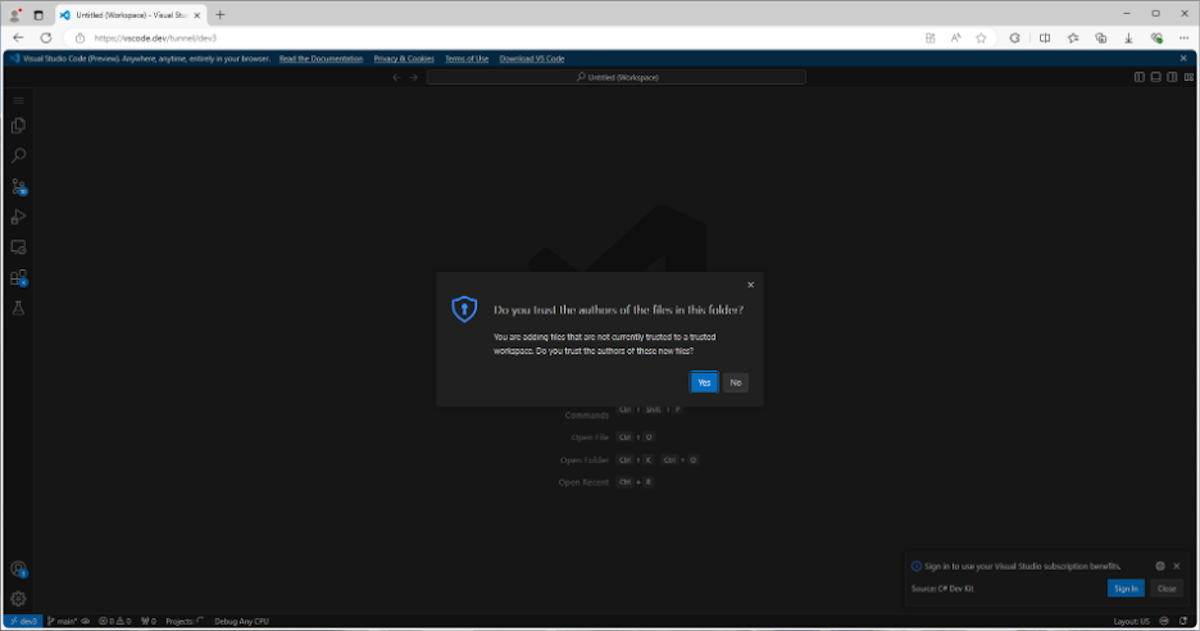Close the workspace trust dialog
Viewport: 1200px width, 631px height.
(751, 285)
